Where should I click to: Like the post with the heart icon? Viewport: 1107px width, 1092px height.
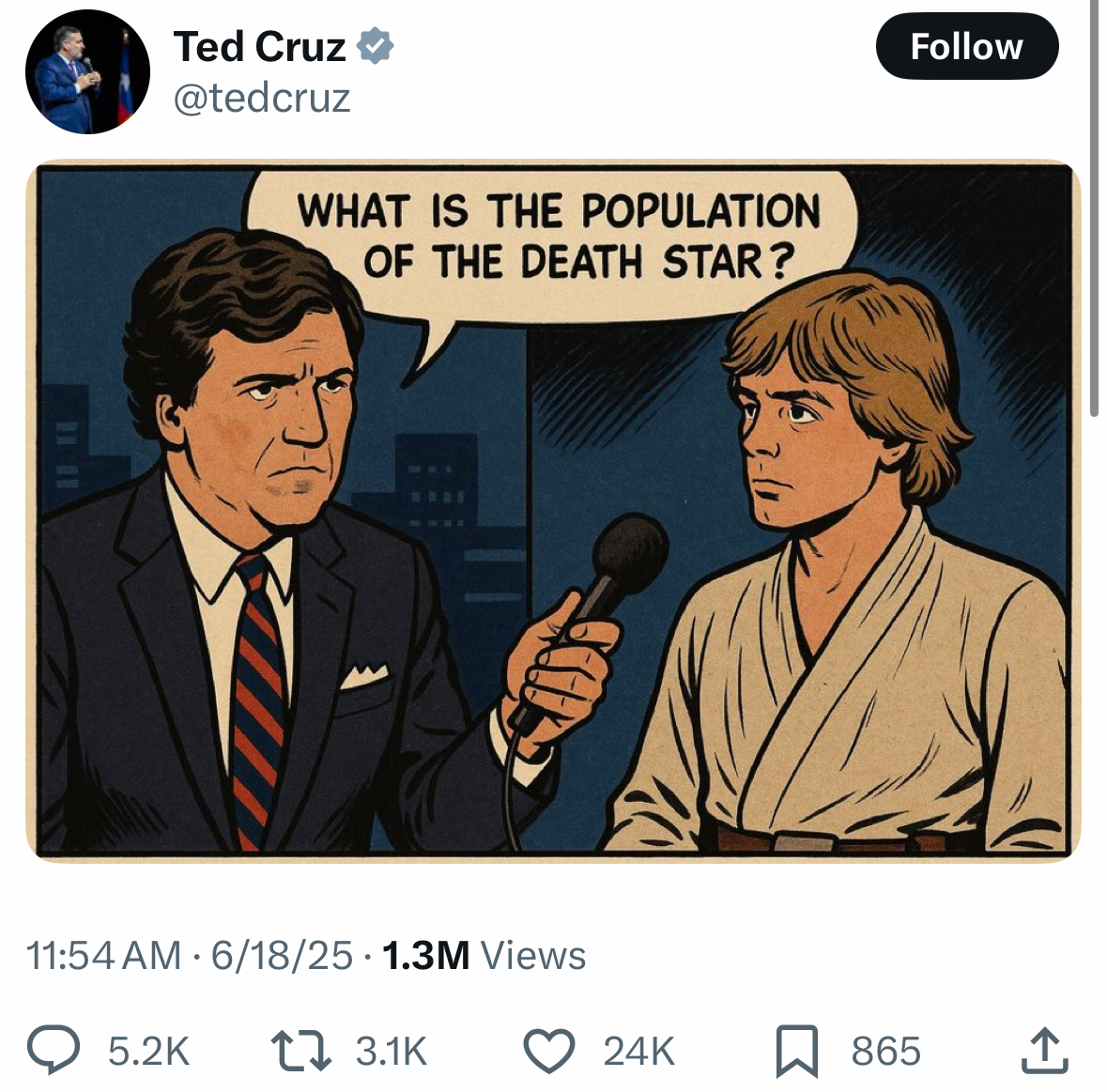coord(549,1051)
